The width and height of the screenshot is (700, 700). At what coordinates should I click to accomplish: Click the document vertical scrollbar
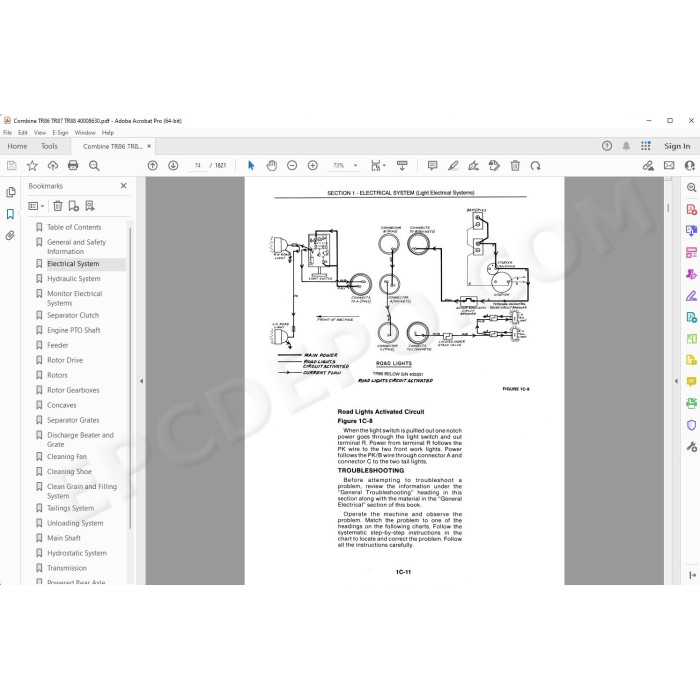click(x=668, y=208)
